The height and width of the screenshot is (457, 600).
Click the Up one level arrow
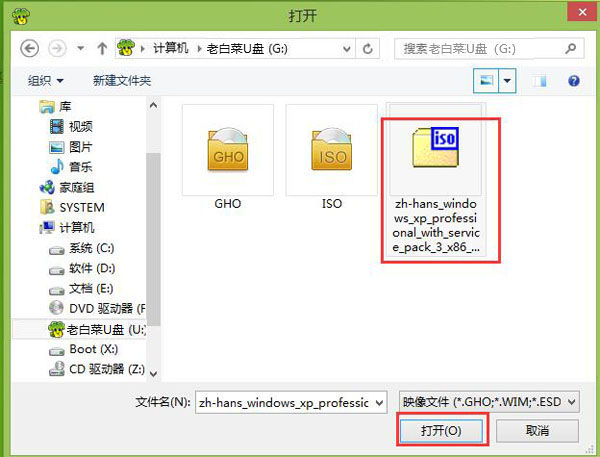pyautogui.click(x=102, y=49)
